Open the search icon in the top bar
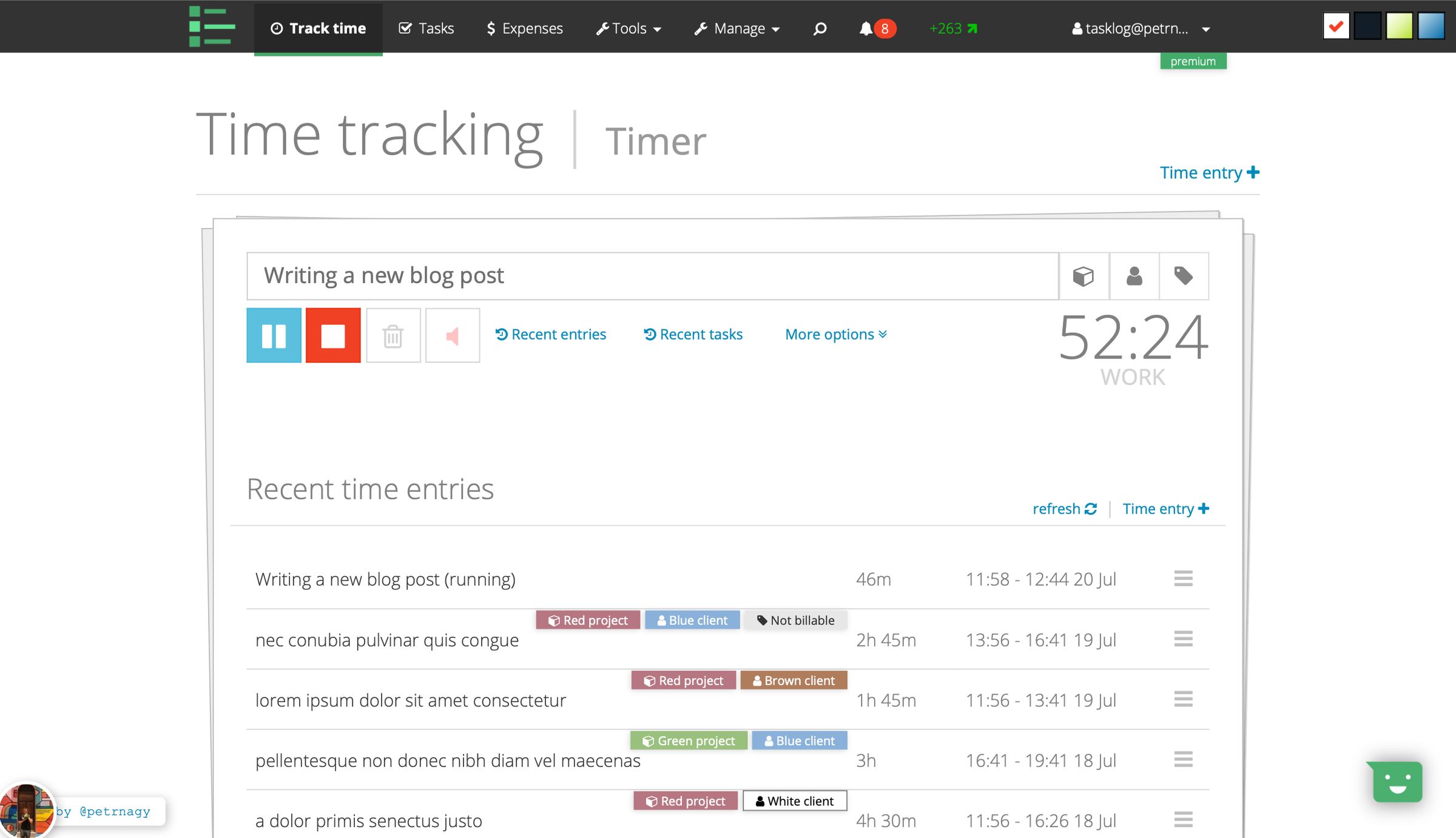This screenshot has height=838, width=1456. click(819, 28)
